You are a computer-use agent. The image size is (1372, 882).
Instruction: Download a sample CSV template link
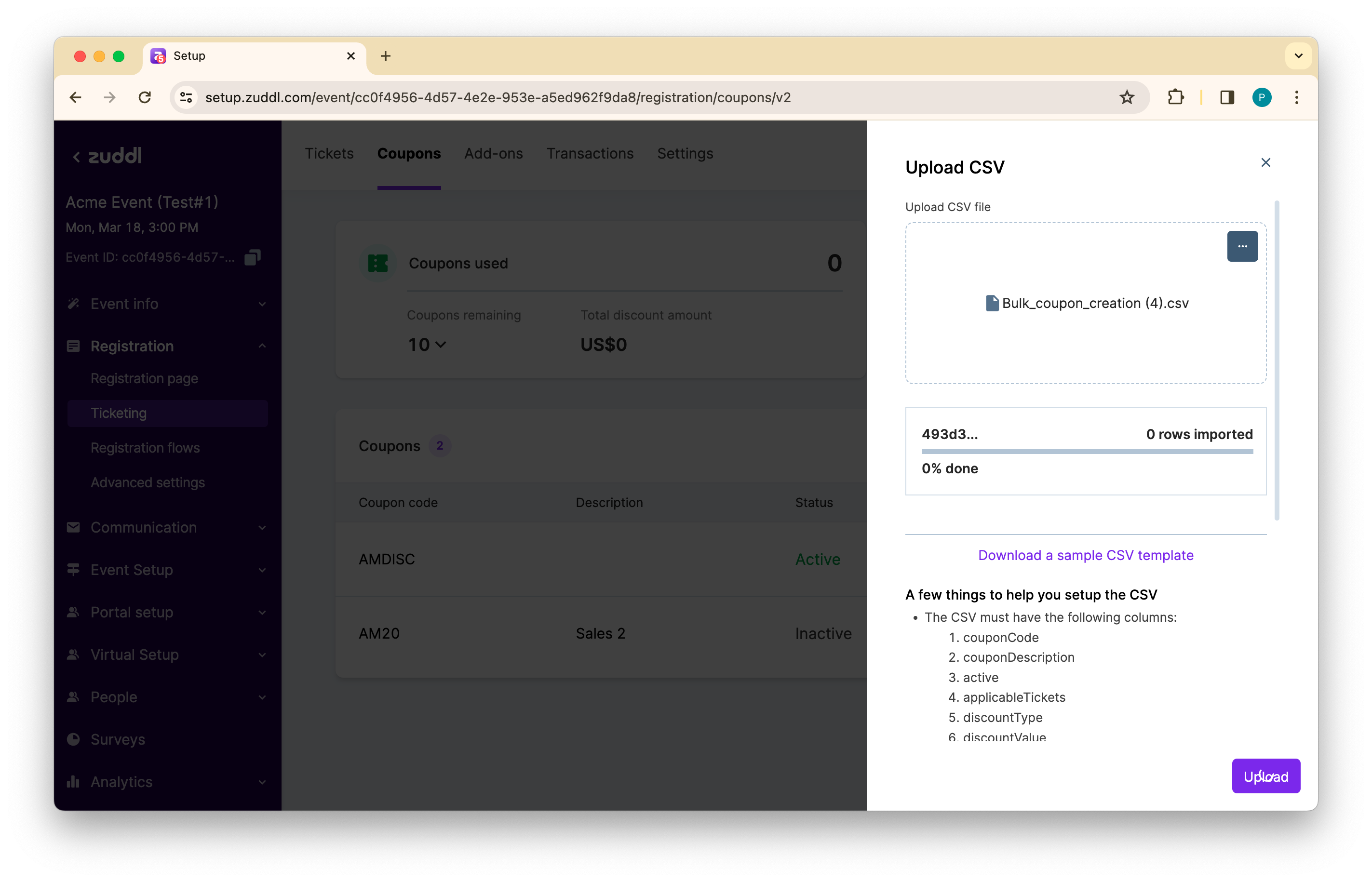tap(1085, 555)
